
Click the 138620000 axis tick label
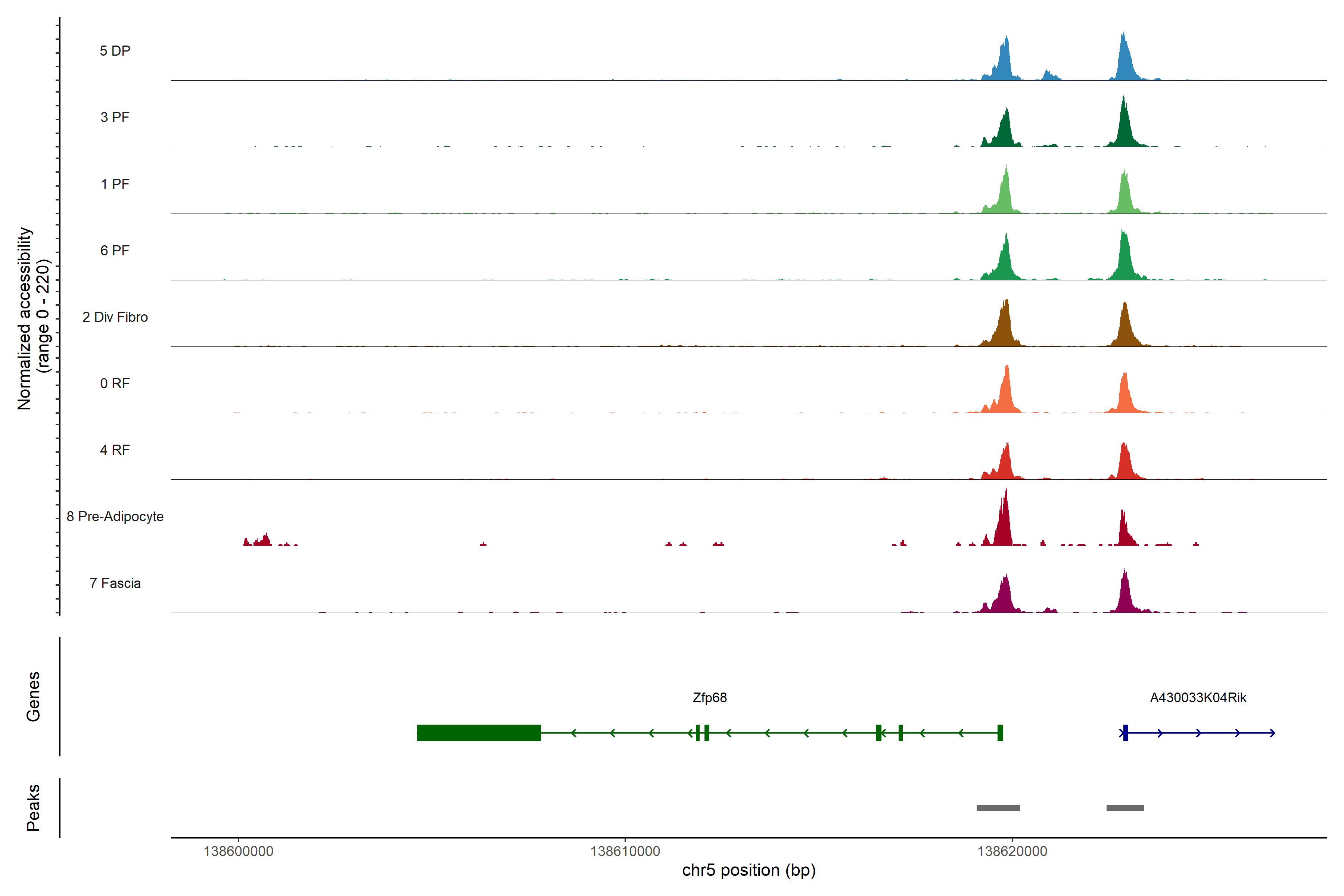1012,852
